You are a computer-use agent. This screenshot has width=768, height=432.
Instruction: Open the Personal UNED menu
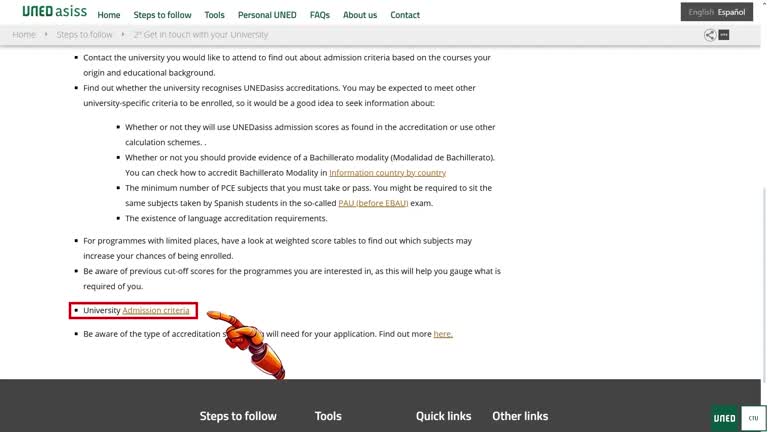[267, 15]
